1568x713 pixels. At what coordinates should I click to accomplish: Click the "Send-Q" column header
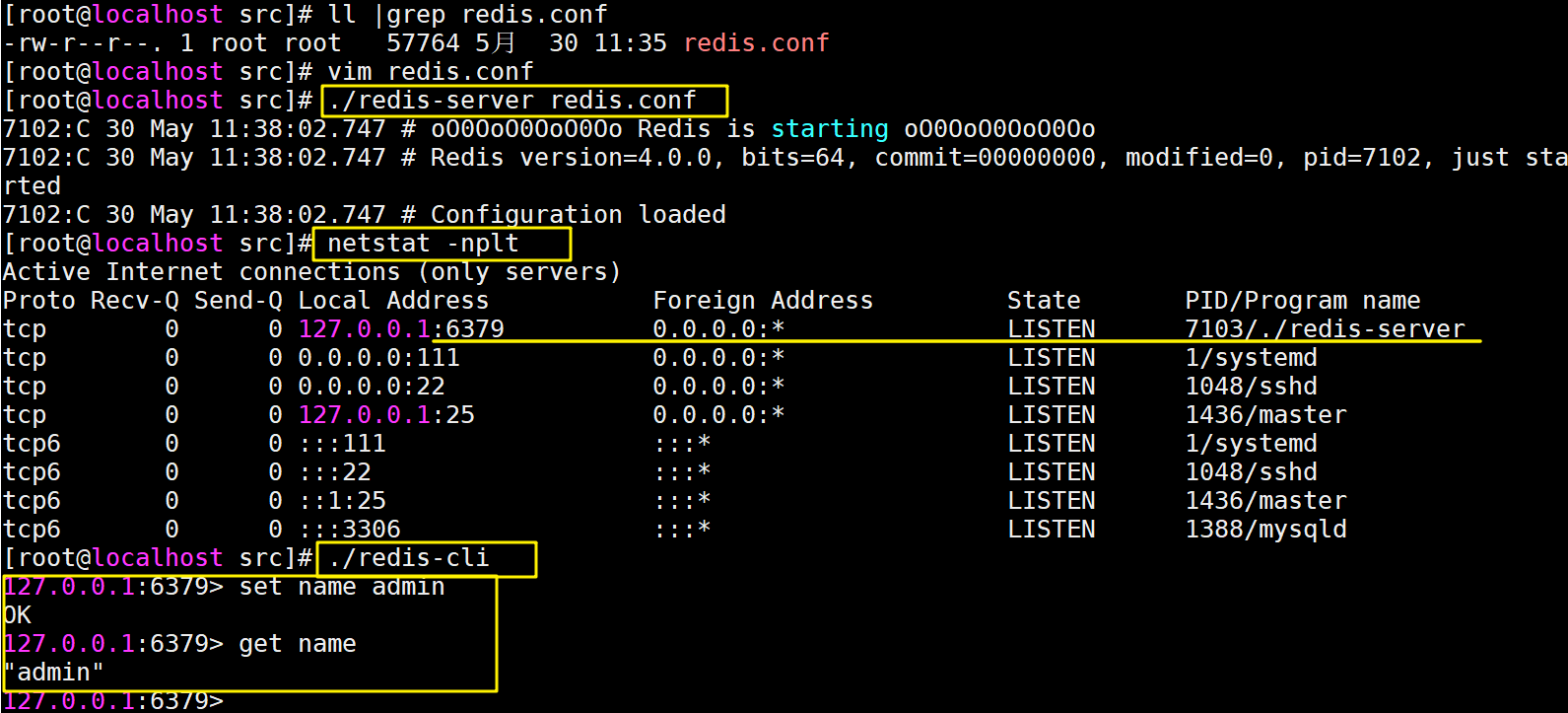(x=239, y=301)
